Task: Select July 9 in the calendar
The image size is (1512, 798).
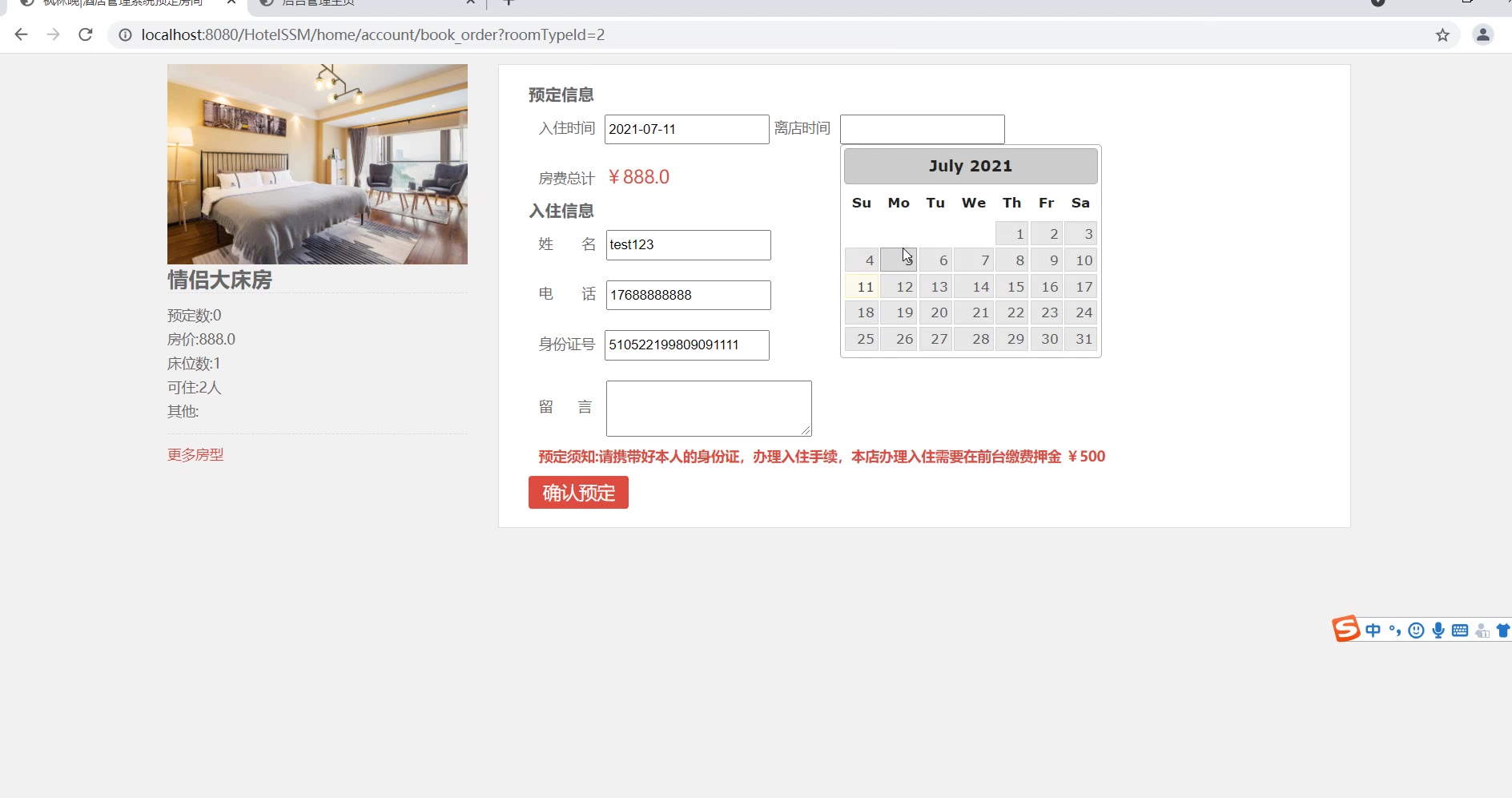Action: tap(1046, 260)
